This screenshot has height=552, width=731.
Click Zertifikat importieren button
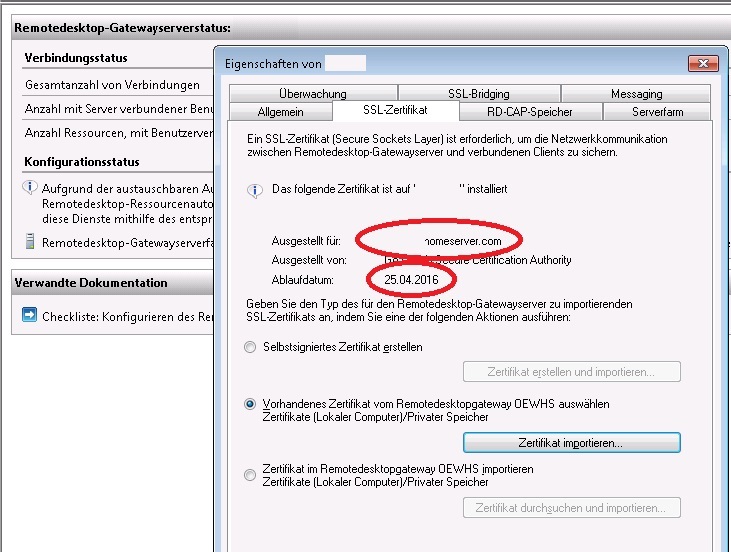pos(572,442)
